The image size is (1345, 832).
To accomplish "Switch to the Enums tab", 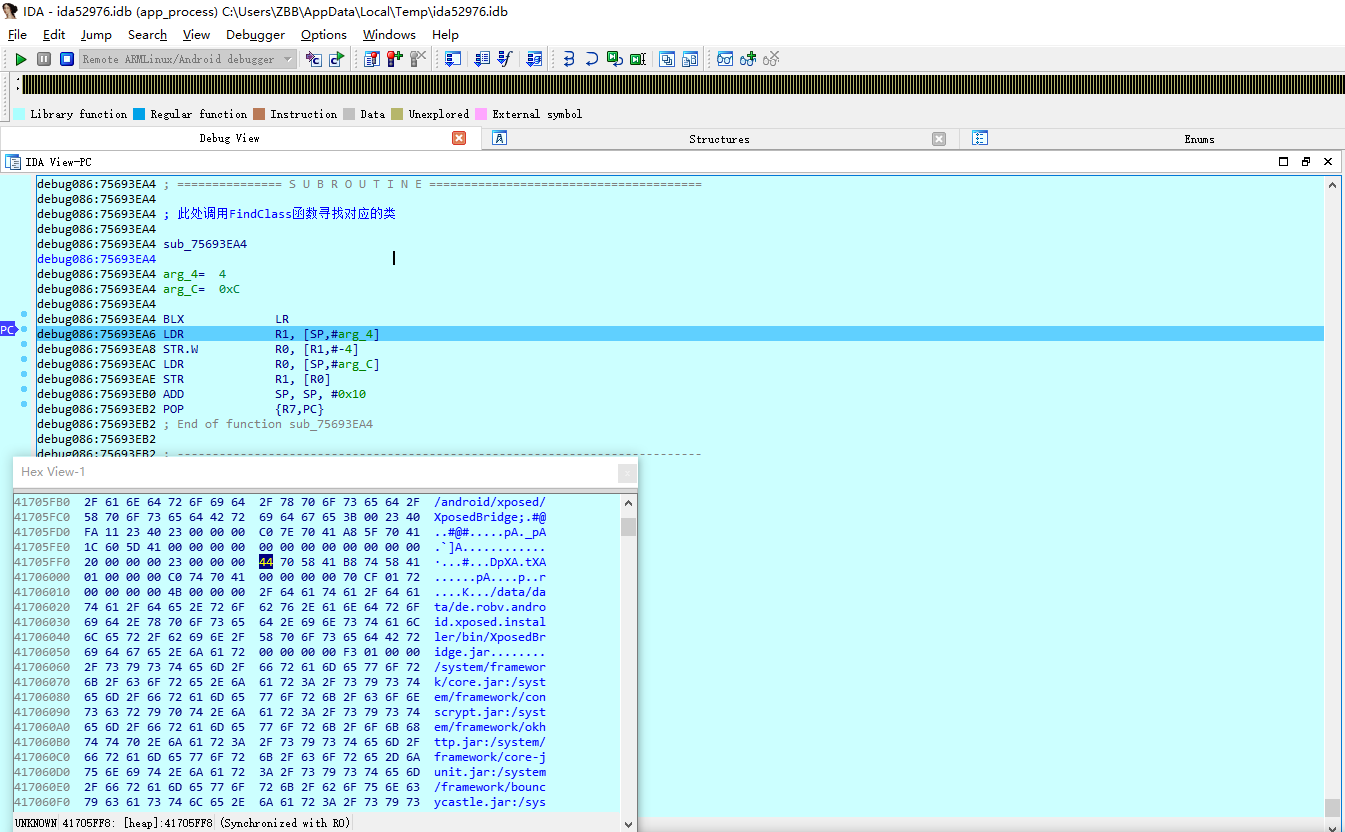I will 1199,139.
